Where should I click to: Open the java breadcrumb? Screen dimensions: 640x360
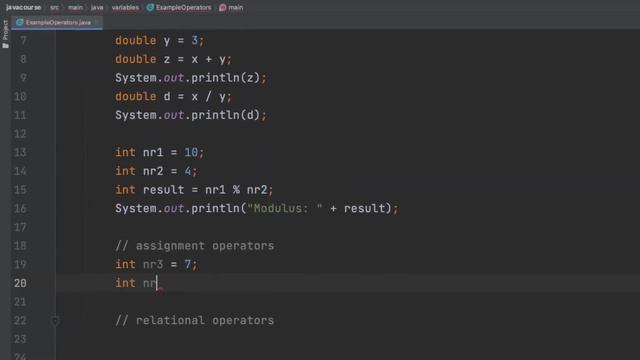pos(97,7)
